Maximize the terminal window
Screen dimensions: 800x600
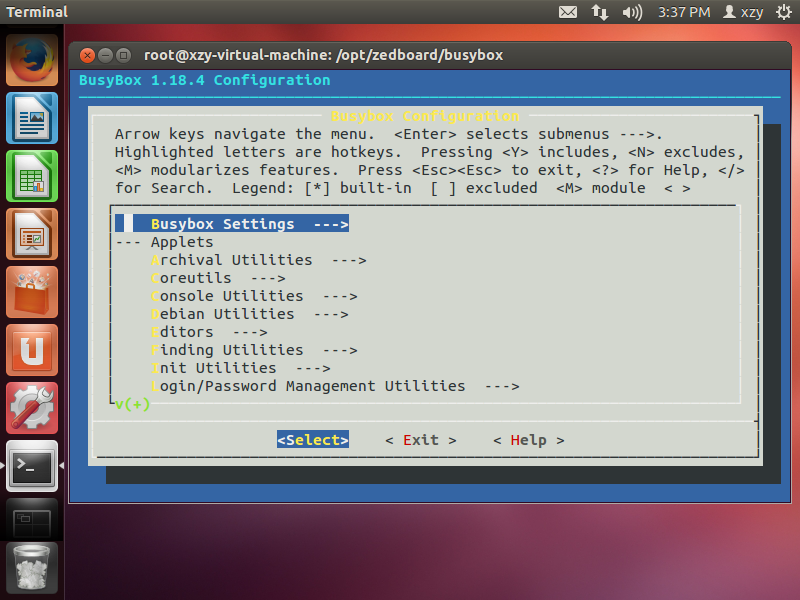[123, 55]
